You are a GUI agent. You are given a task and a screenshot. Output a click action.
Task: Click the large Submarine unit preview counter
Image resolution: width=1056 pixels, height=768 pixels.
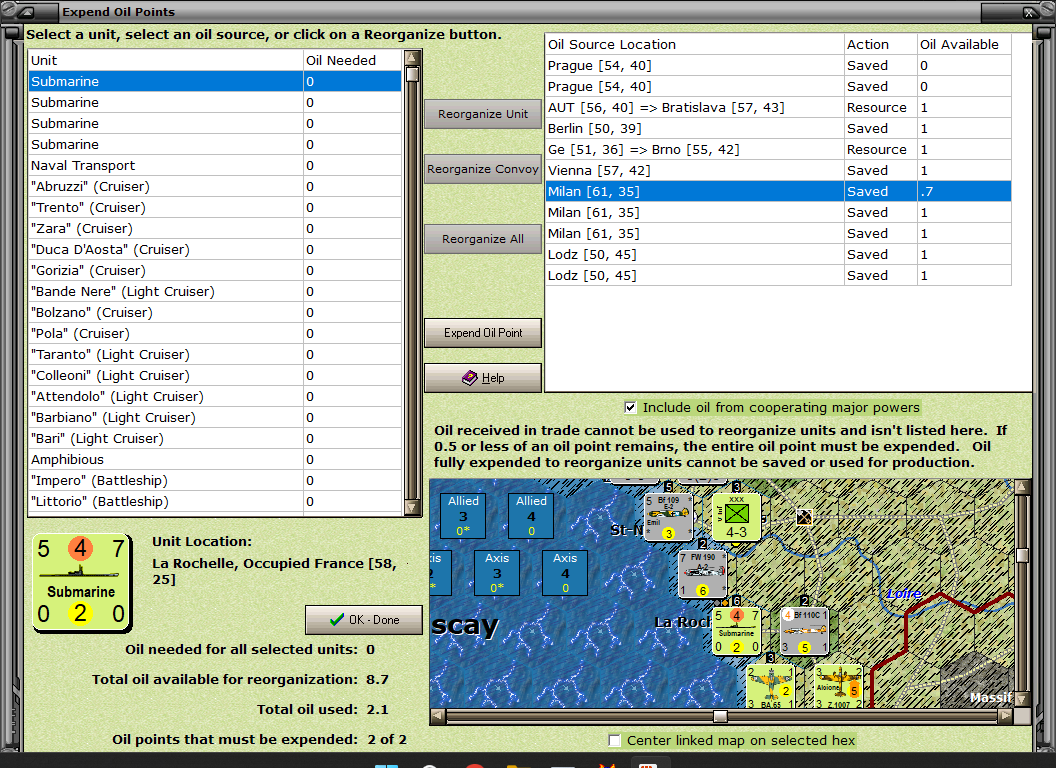tap(81, 583)
